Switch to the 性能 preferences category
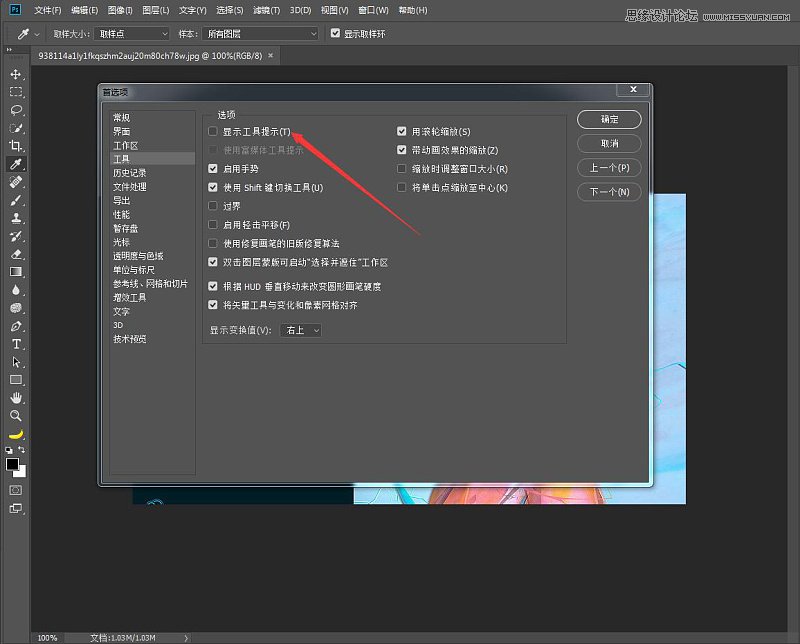This screenshot has height=644, width=800. pyautogui.click(x=121, y=214)
